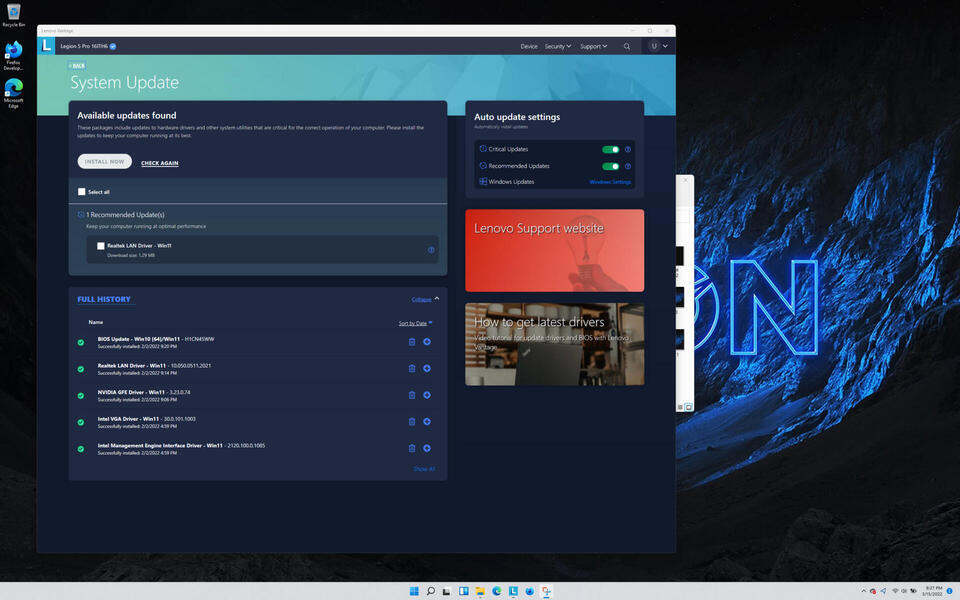Open the Windows Start menu
The width and height of the screenshot is (960, 600).
tap(414, 591)
